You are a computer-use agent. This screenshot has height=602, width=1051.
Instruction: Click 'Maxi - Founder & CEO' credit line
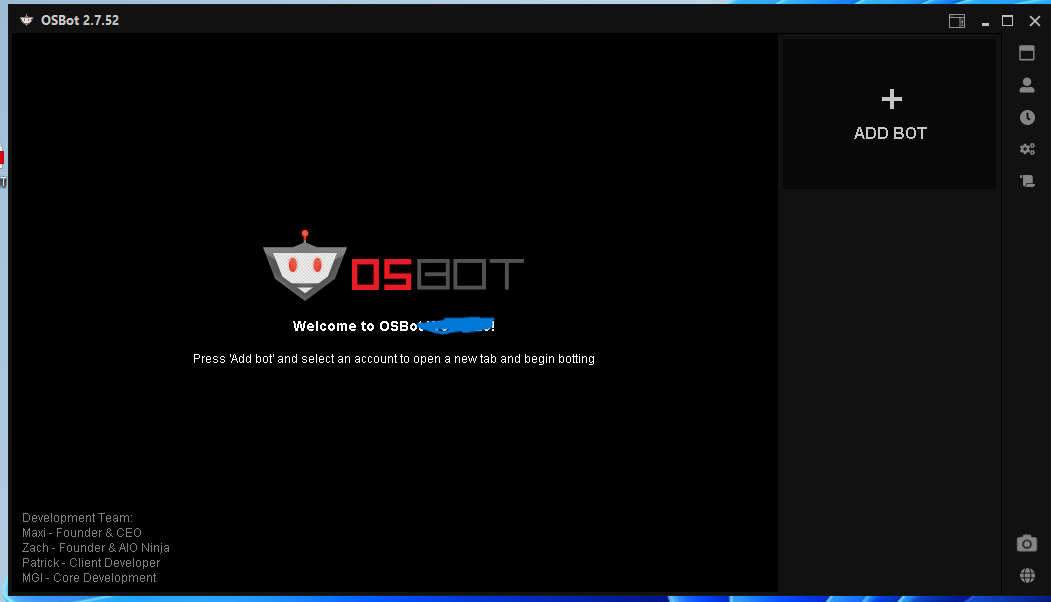tap(82, 533)
